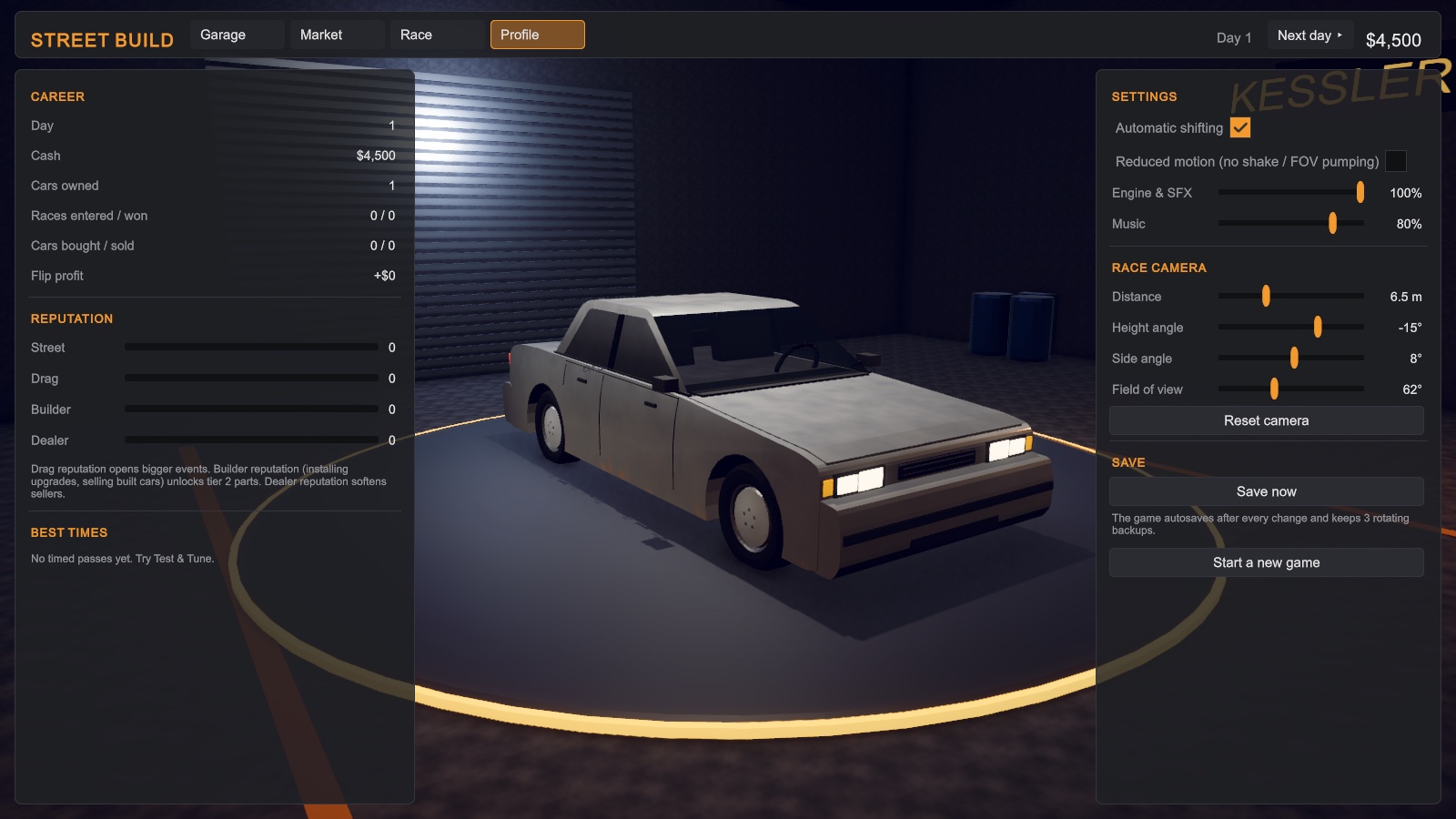Viewport: 1456px width, 819px height.
Task: Change the Height angle slider
Action: click(1291, 327)
